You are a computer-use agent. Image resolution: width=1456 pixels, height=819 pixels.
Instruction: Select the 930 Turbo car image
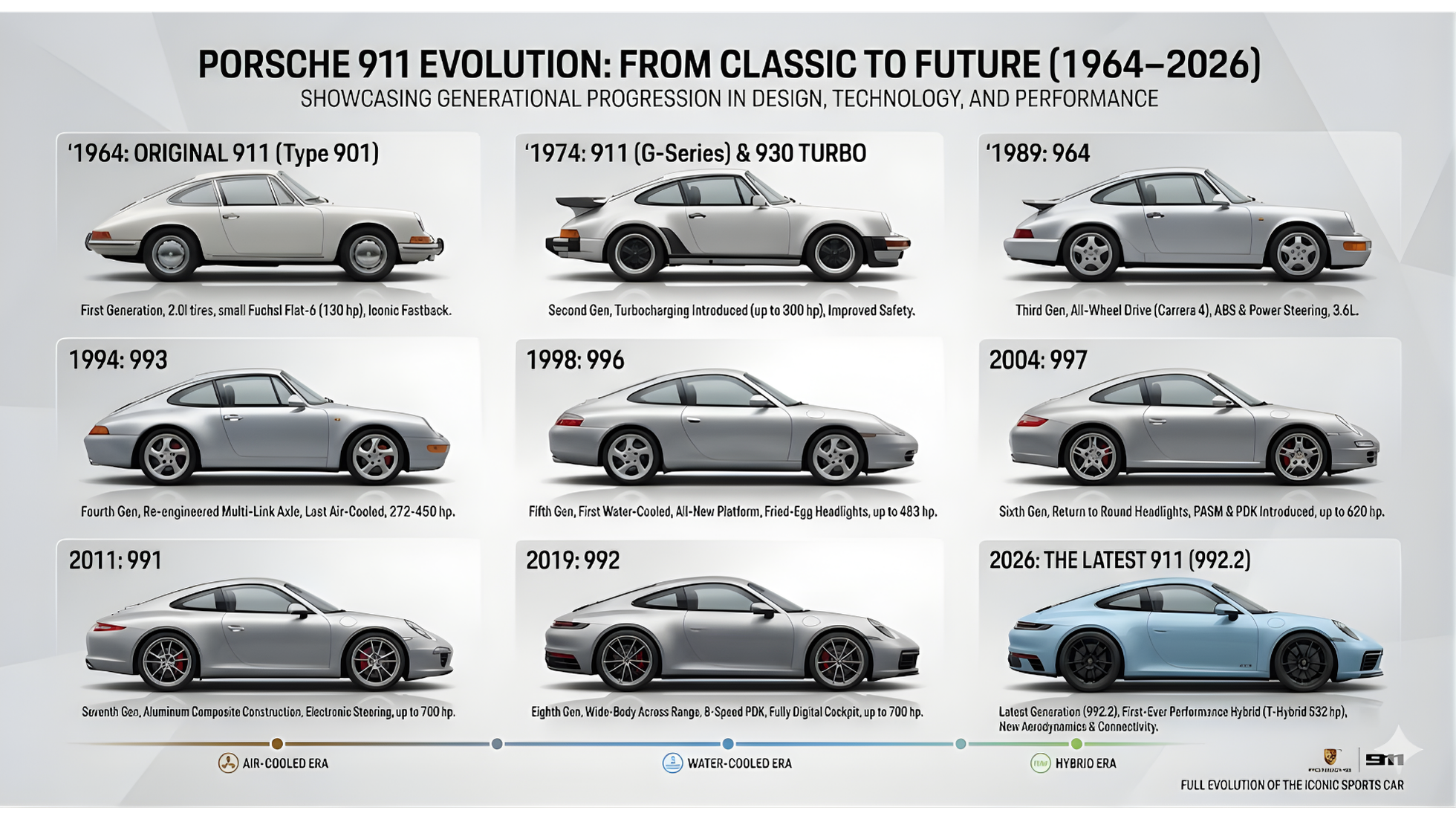(728, 225)
